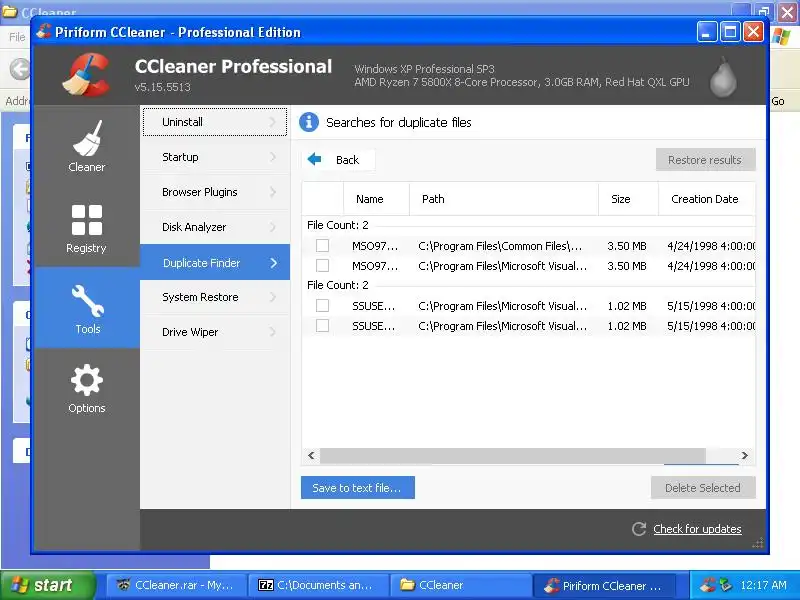Click Delete Selected button
Screen dimensions: 800x600
(x=703, y=488)
